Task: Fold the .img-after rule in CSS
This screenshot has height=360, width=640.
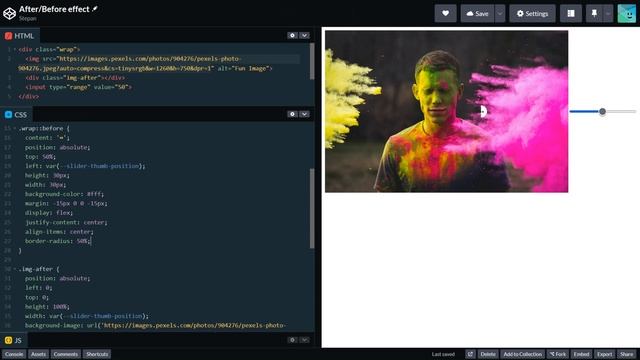Action: 15,269
